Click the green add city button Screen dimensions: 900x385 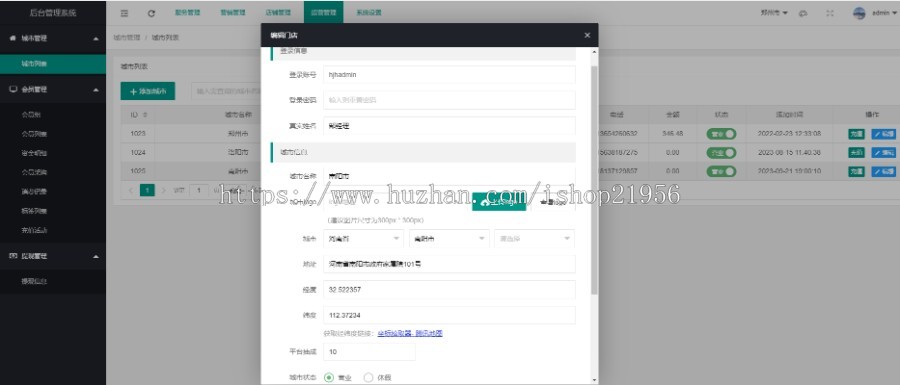[148, 91]
